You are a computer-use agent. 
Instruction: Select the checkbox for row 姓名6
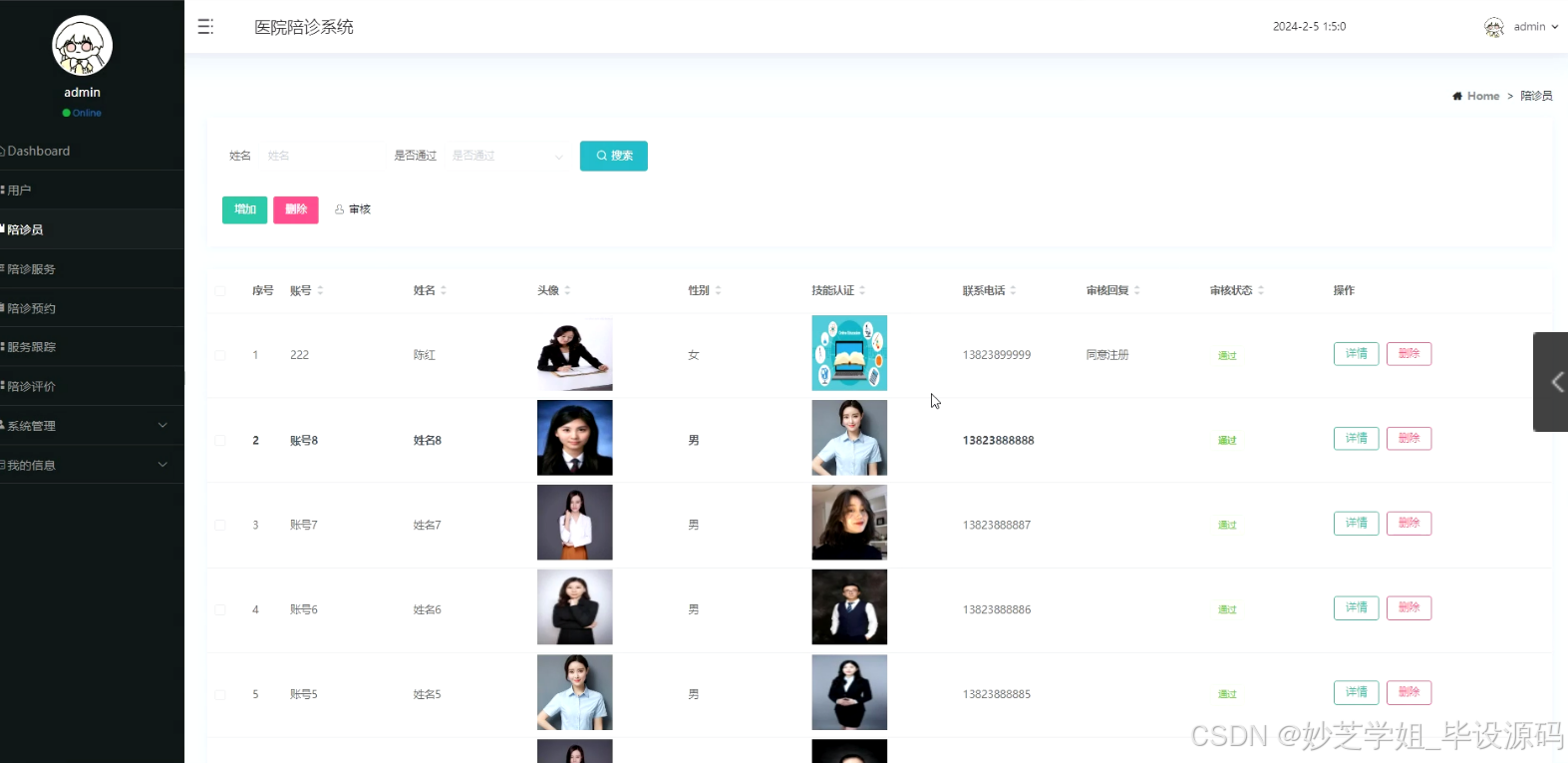[x=220, y=609]
